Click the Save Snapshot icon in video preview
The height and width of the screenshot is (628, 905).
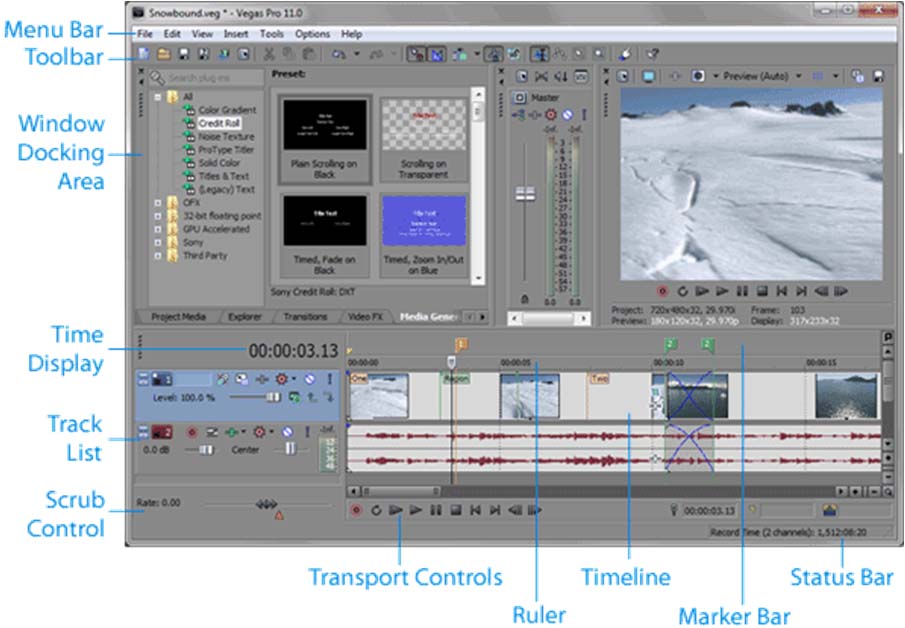[x=878, y=76]
